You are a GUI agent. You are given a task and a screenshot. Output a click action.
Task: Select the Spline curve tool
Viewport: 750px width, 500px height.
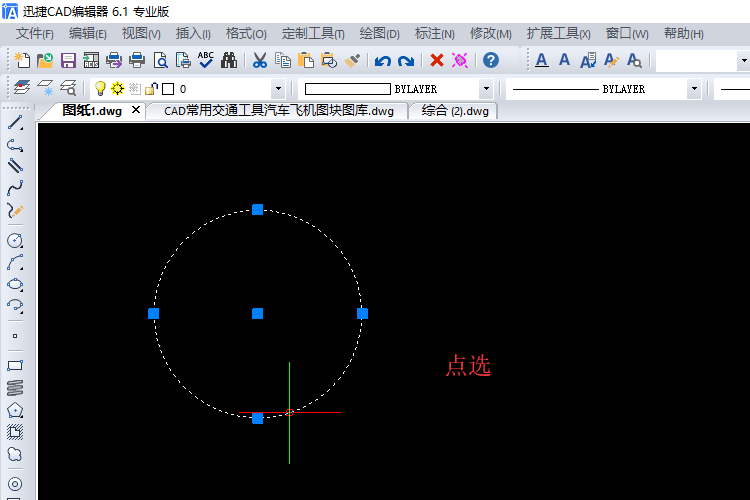point(15,188)
